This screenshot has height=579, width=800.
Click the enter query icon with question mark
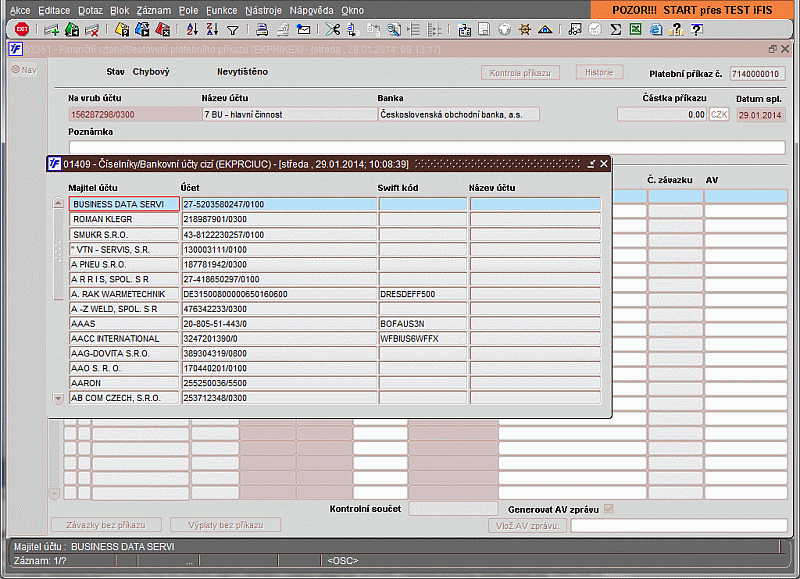(x=122, y=30)
